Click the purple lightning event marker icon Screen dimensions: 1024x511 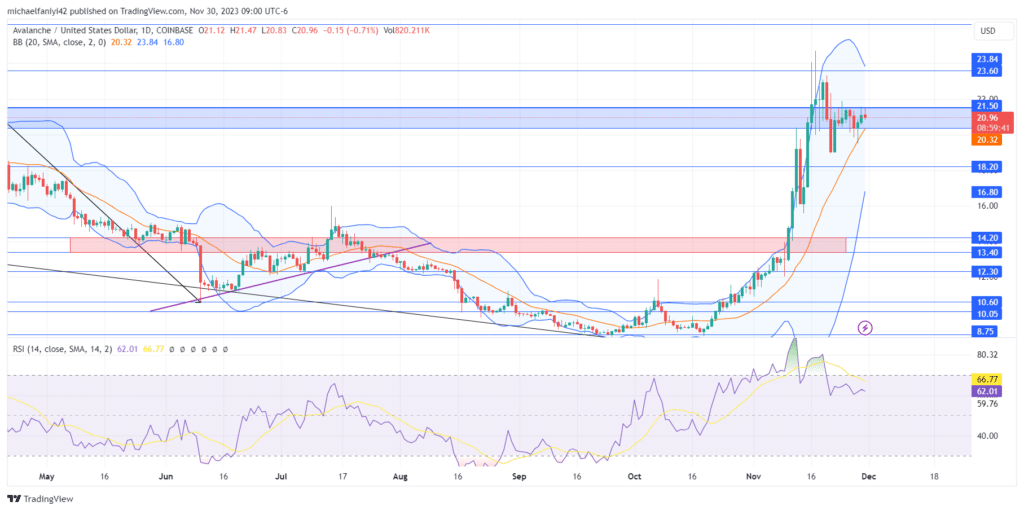(865, 327)
